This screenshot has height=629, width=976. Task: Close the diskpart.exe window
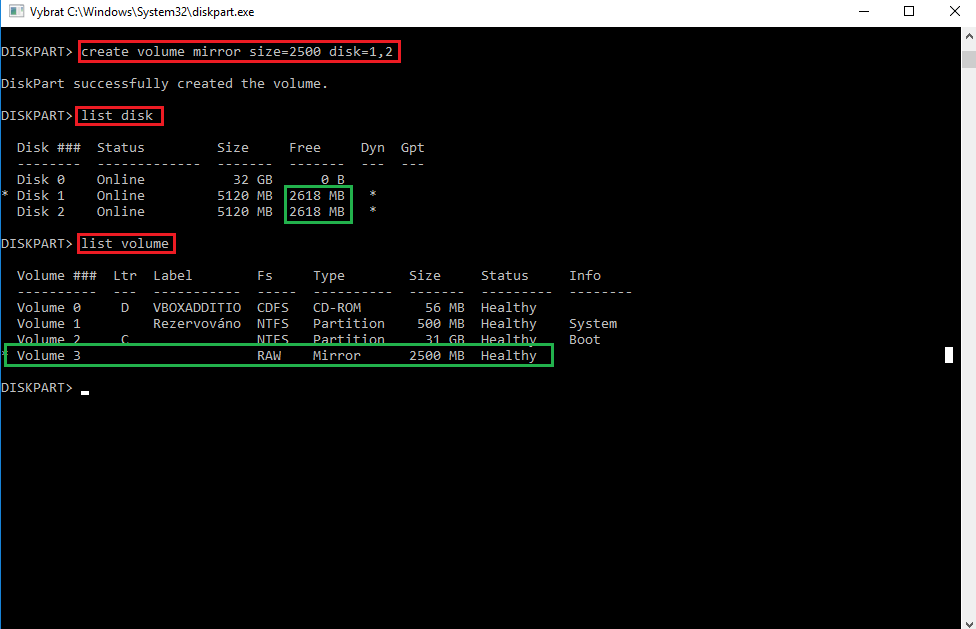coord(953,12)
